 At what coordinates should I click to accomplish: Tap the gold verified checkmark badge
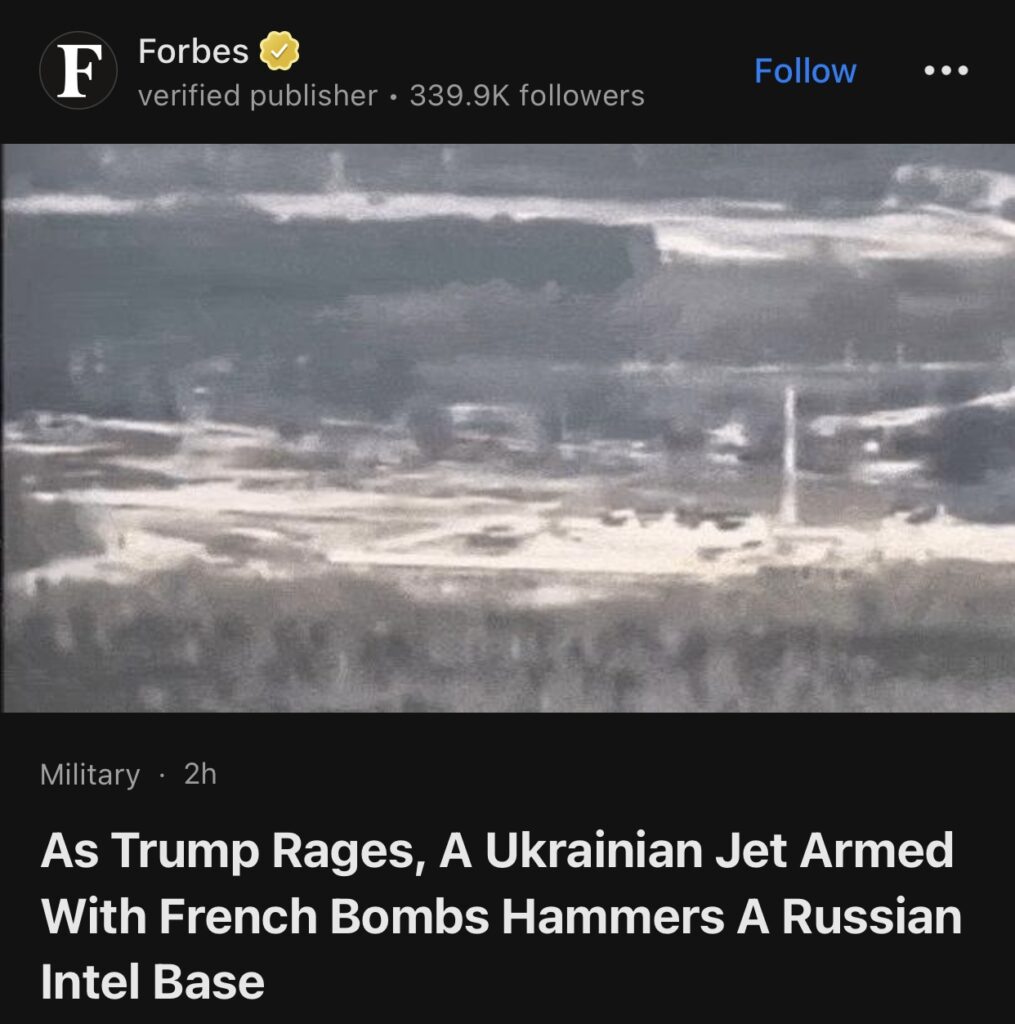pos(280,51)
